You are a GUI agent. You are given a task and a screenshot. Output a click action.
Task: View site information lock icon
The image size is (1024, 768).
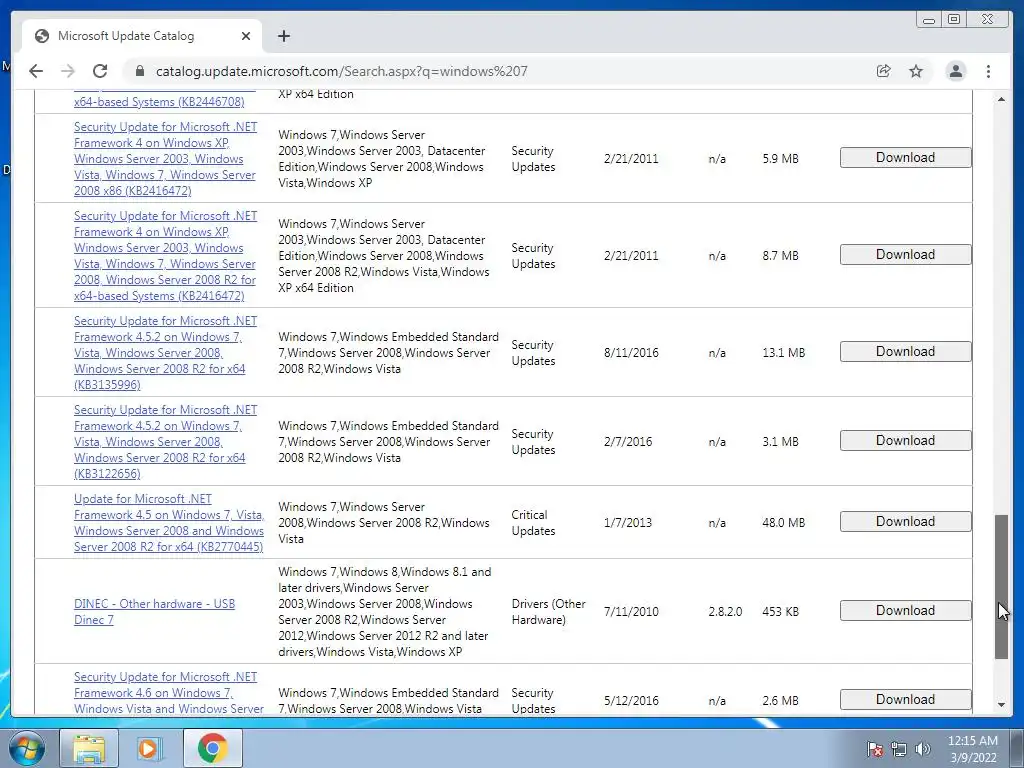point(140,71)
